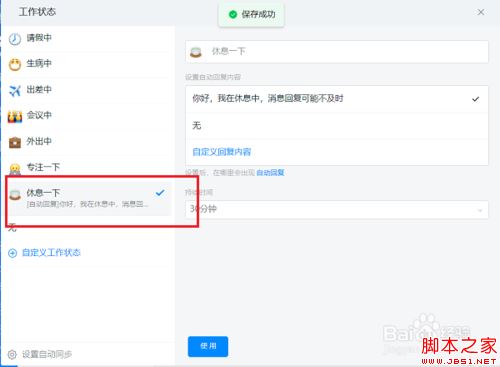Viewport: 500px width, 367px height.
Task: Click the checkmark beside the selected auto reply
Action: 476,99
